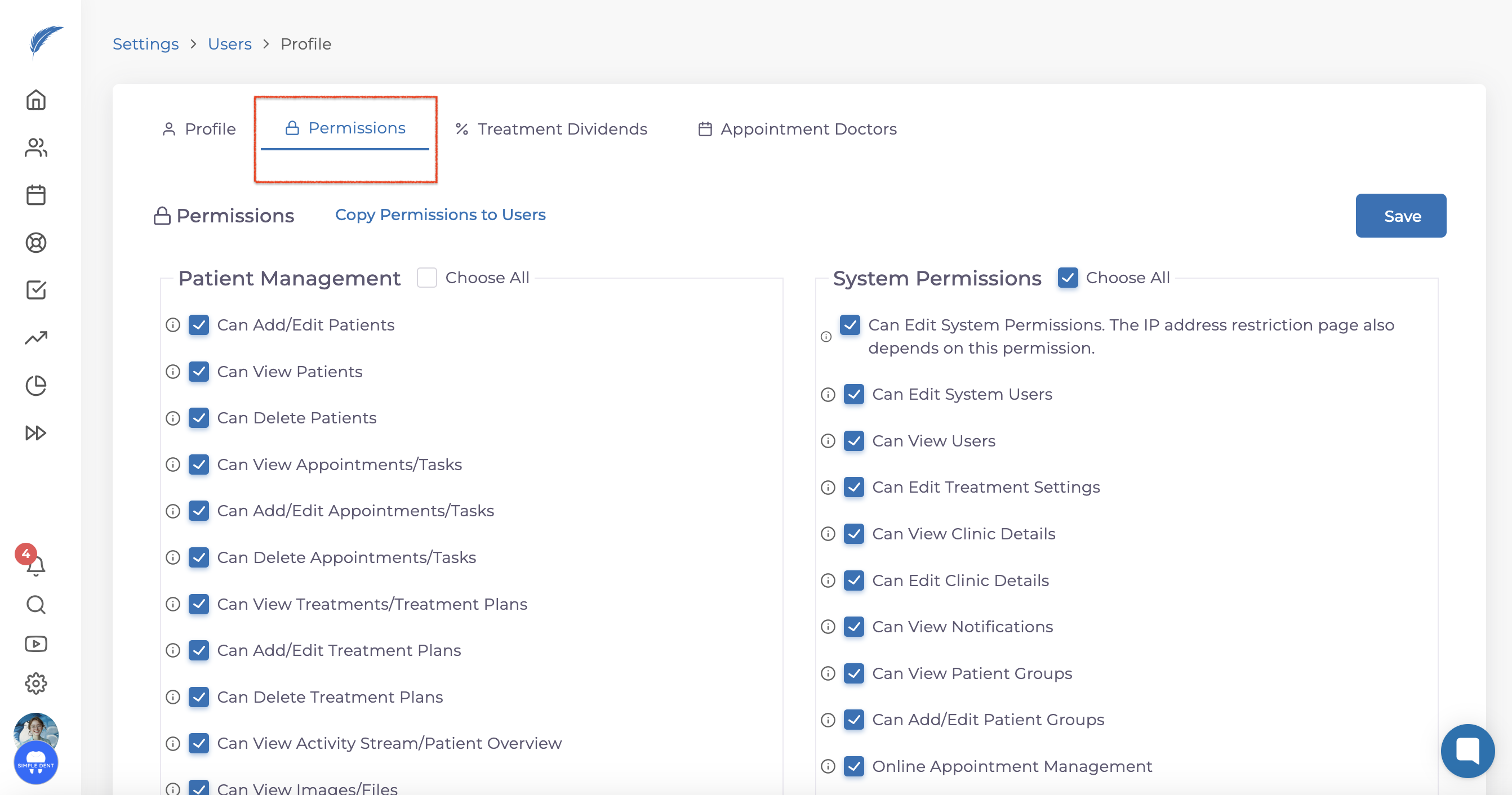Check Patient Management Choose All checkbox
1512x795 pixels.
tap(426, 278)
